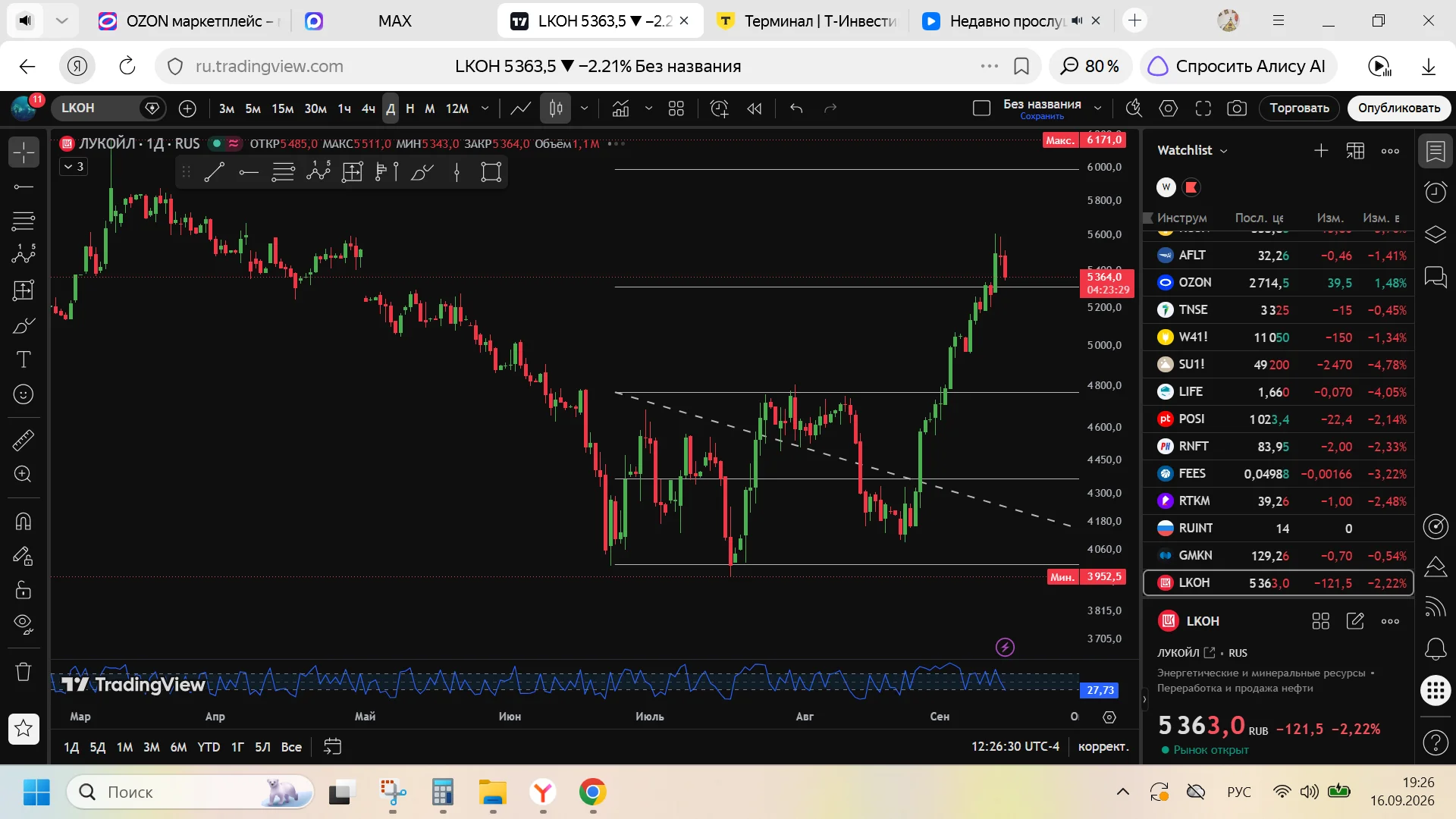Viewport: 1456px width, 819px height.
Task: Select the 12M timeframe
Action: point(457,108)
